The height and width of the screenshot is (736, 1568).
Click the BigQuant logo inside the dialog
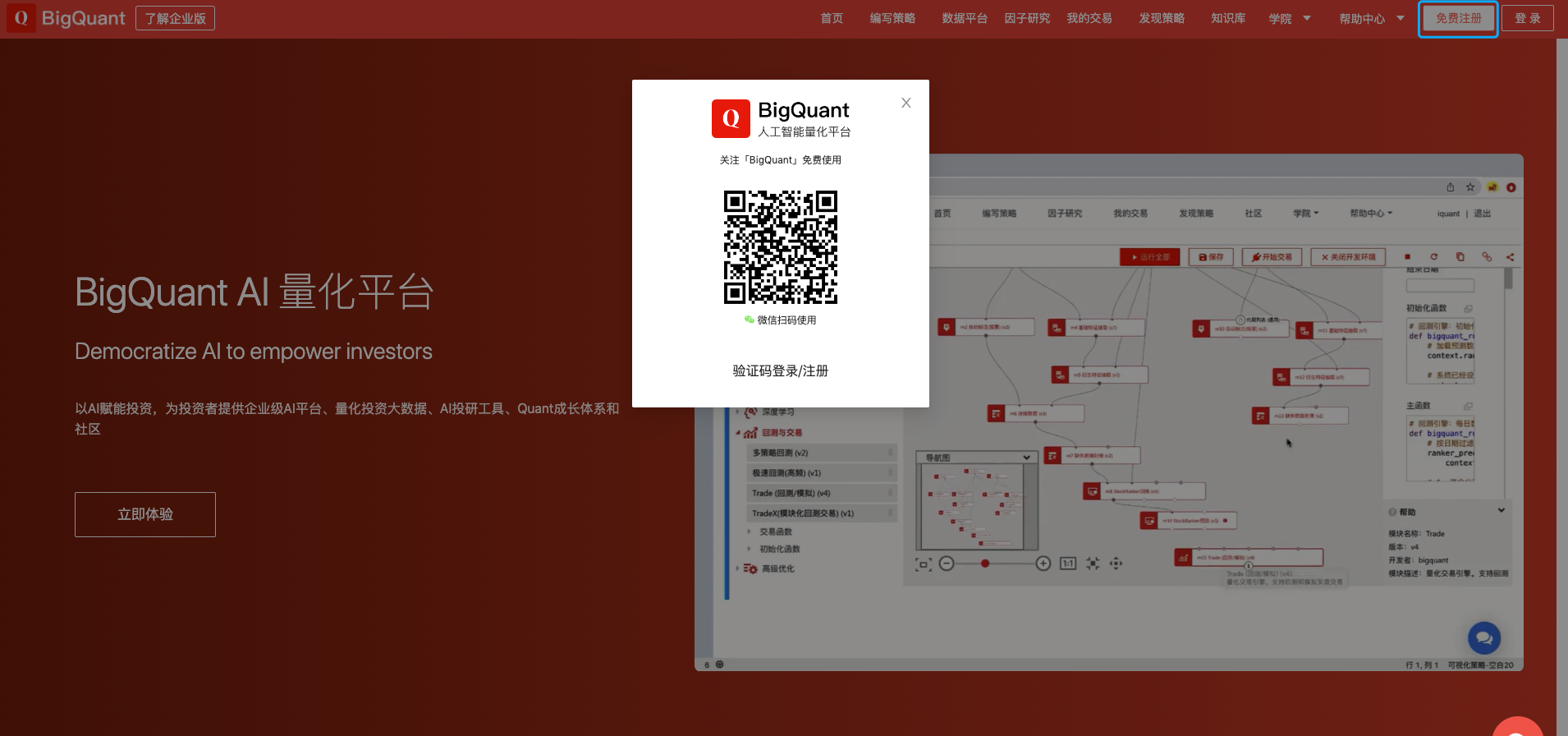[781, 119]
